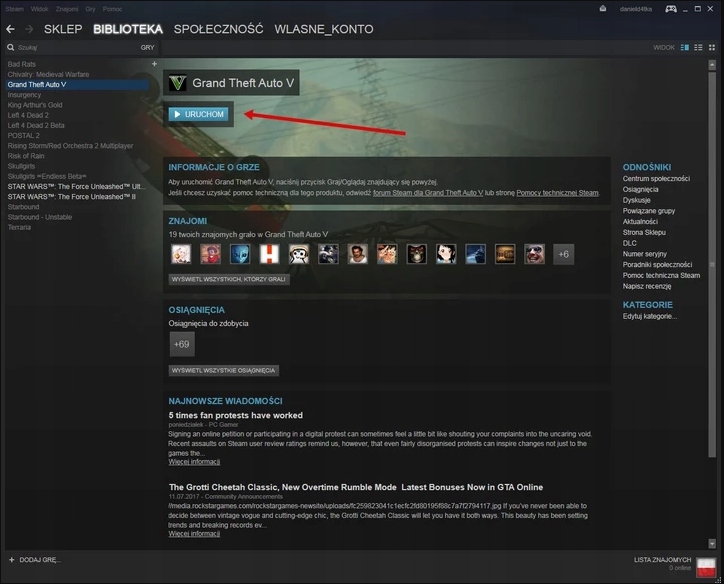Image resolution: width=724 pixels, height=584 pixels.
Task: Open Strona Sklepu link
Action: (x=644, y=232)
